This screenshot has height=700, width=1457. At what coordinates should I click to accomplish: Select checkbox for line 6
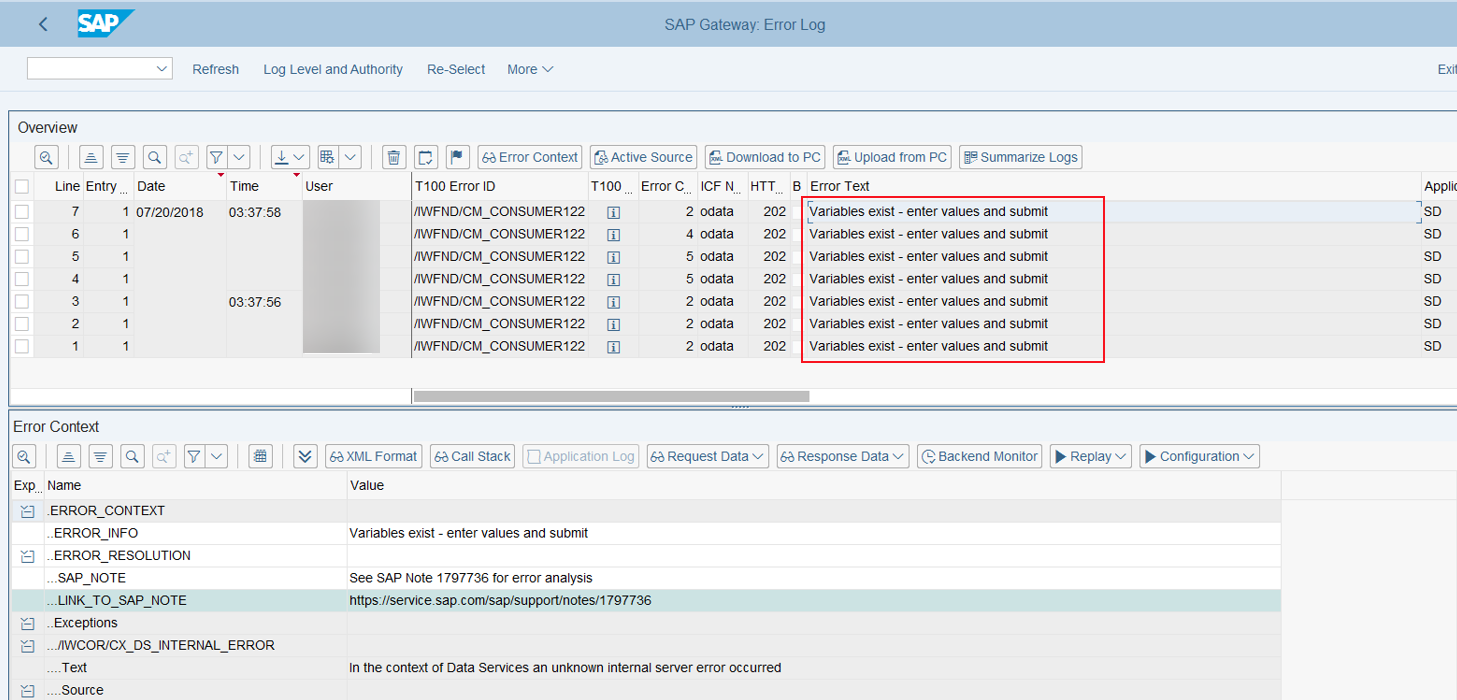(22, 234)
